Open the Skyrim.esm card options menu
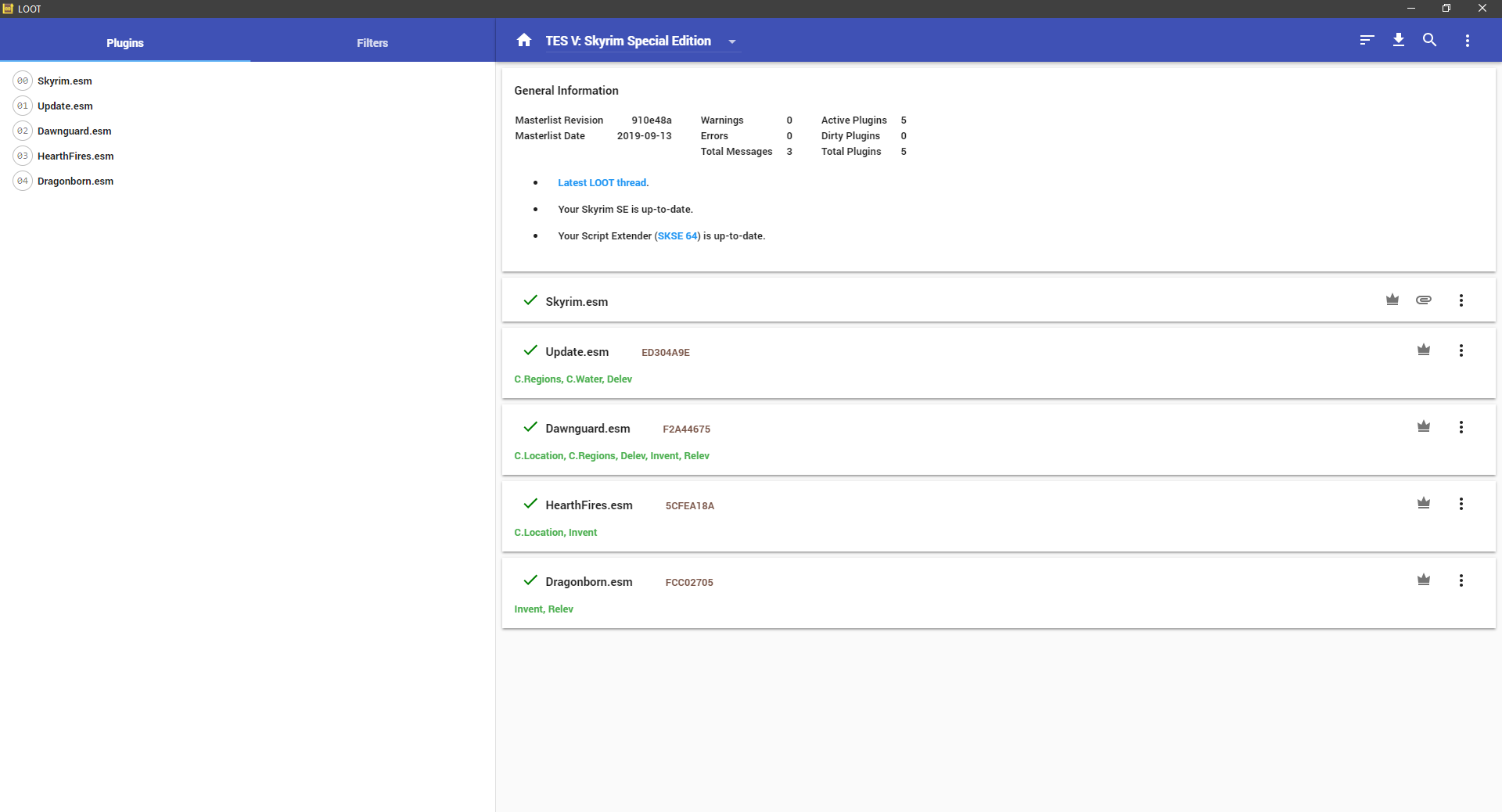The width and height of the screenshot is (1502, 812). (1461, 300)
